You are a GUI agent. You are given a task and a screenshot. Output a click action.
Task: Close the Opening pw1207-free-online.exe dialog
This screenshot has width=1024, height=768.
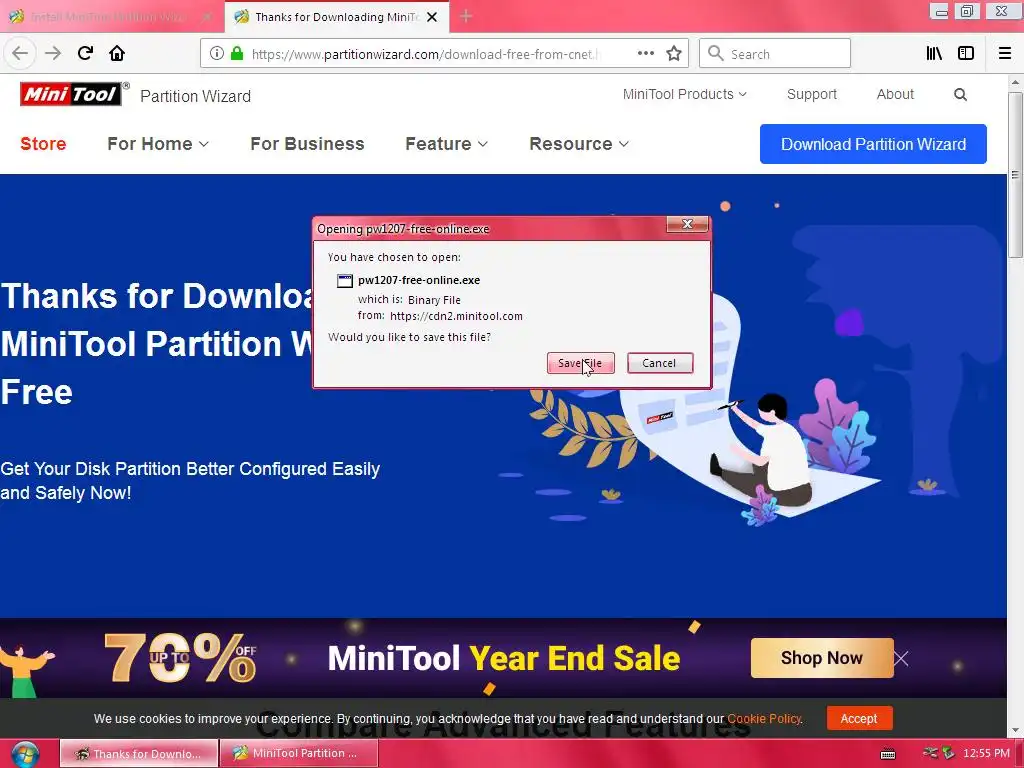[x=687, y=224]
